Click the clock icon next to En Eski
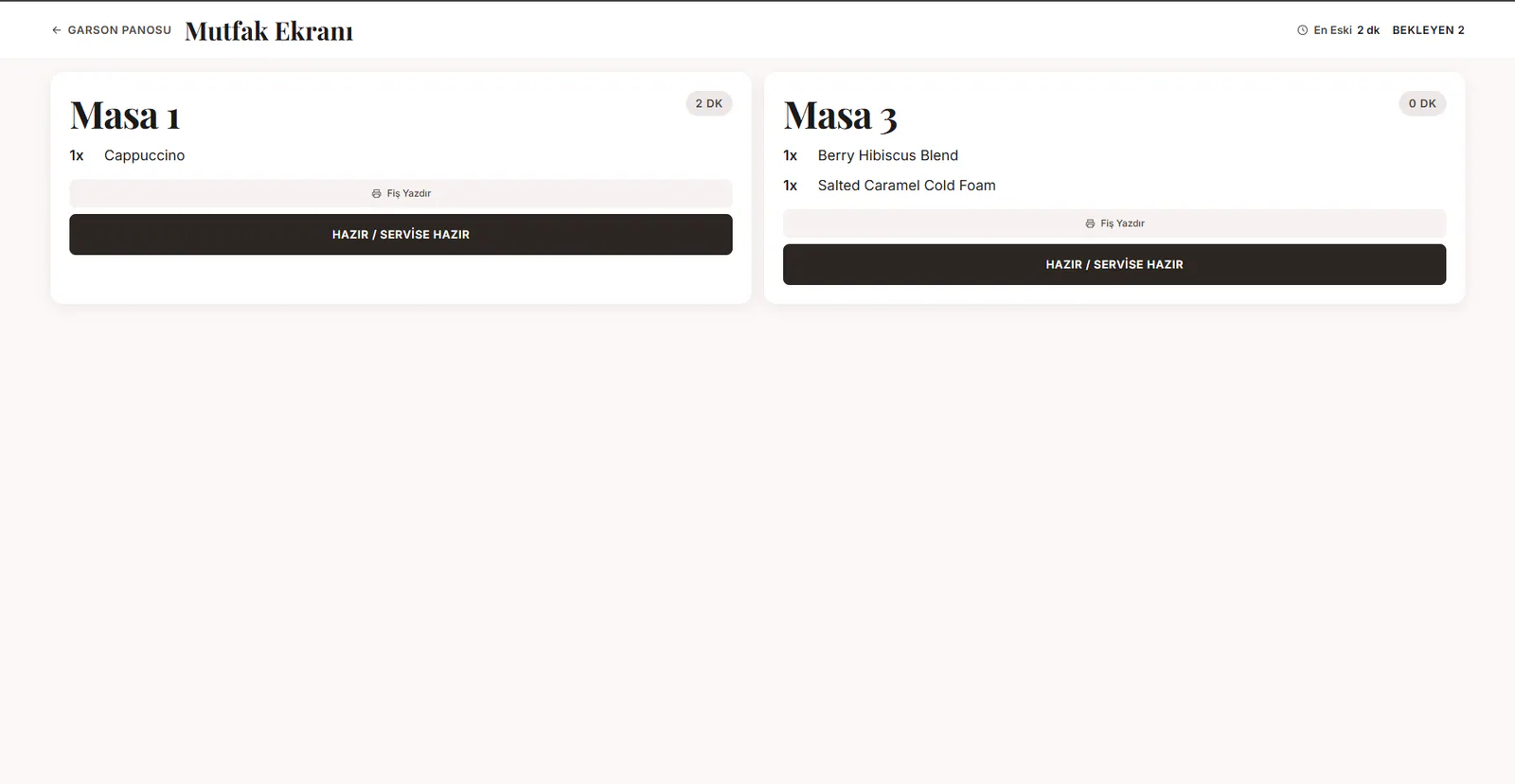 [1302, 30]
